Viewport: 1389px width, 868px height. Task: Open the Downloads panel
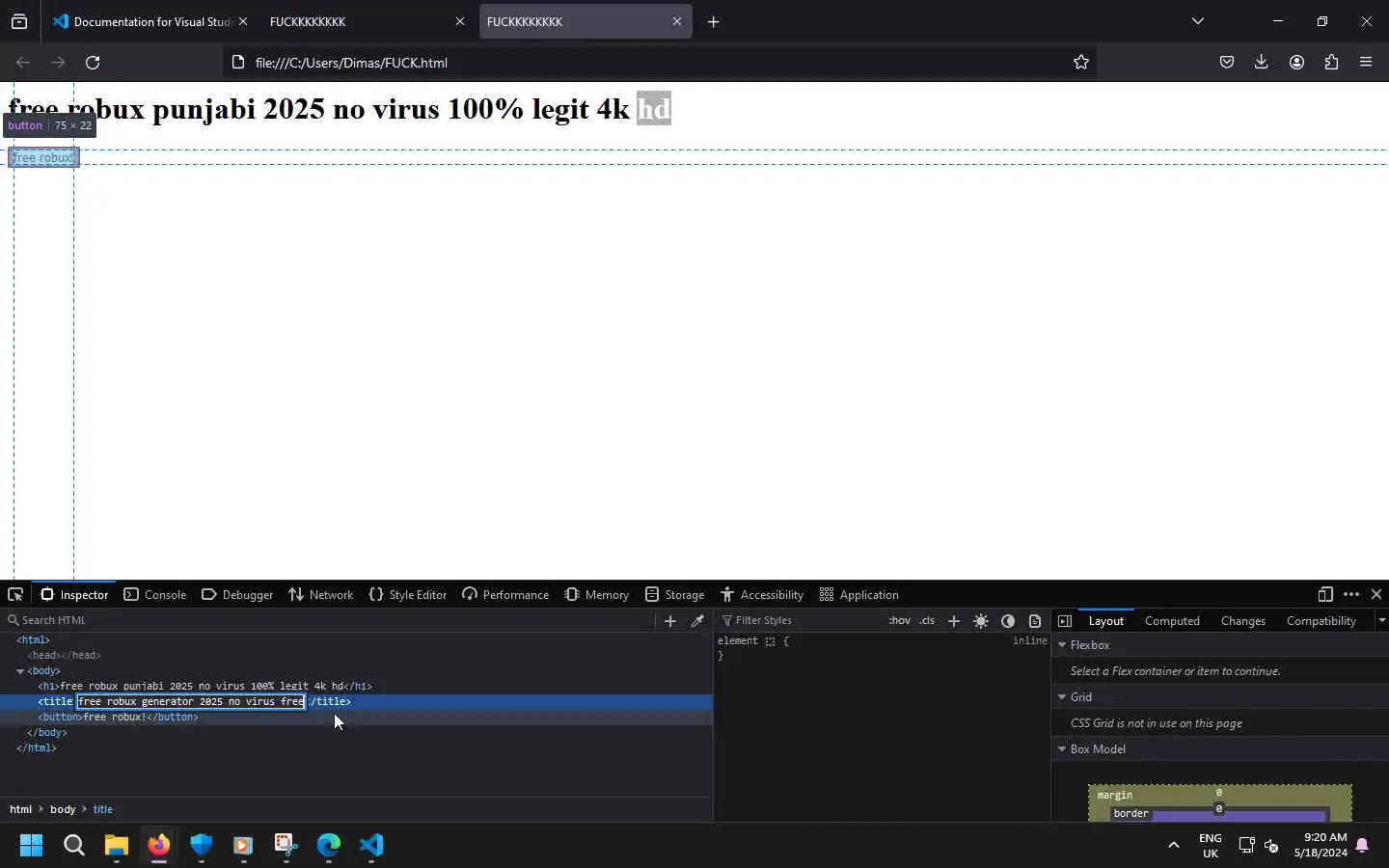pos(1261,62)
